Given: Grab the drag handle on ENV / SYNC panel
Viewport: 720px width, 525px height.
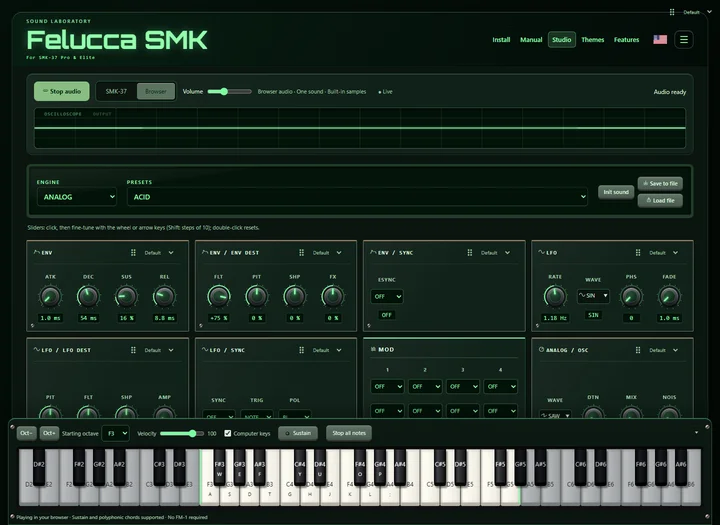Looking at the screenshot, I should [x=470, y=253].
